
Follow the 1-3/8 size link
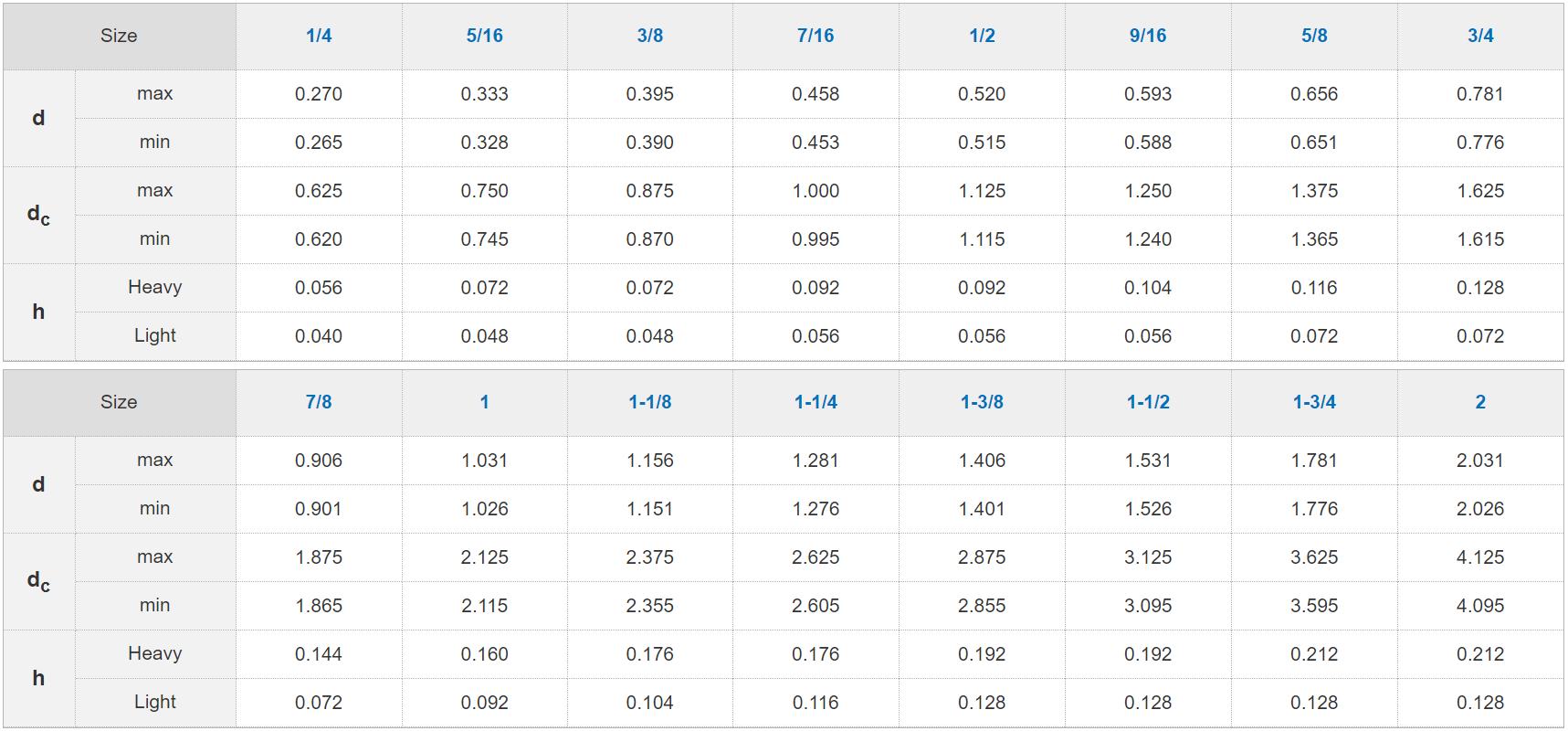(x=982, y=402)
